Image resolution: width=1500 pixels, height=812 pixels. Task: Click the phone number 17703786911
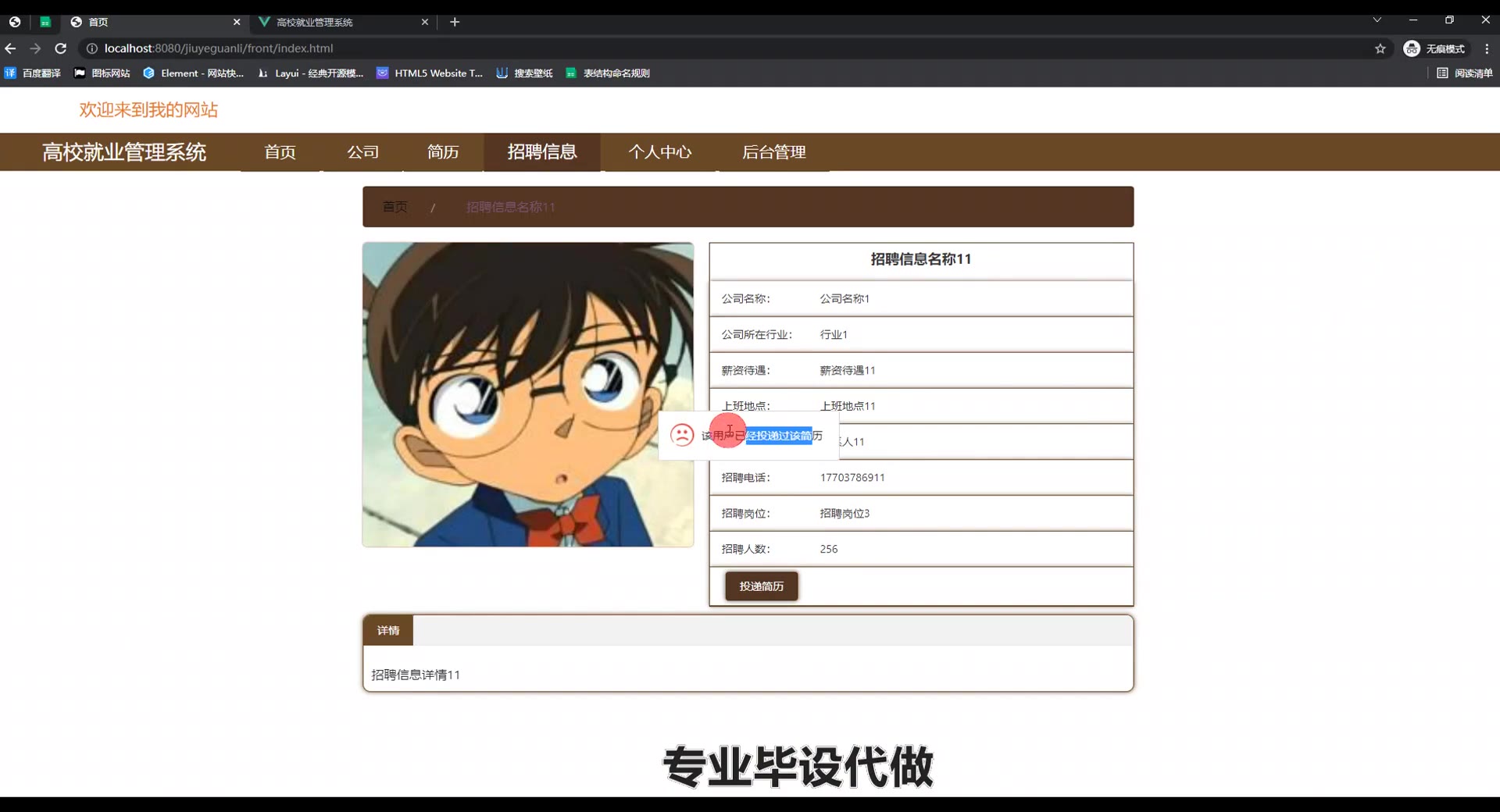coord(852,478)
